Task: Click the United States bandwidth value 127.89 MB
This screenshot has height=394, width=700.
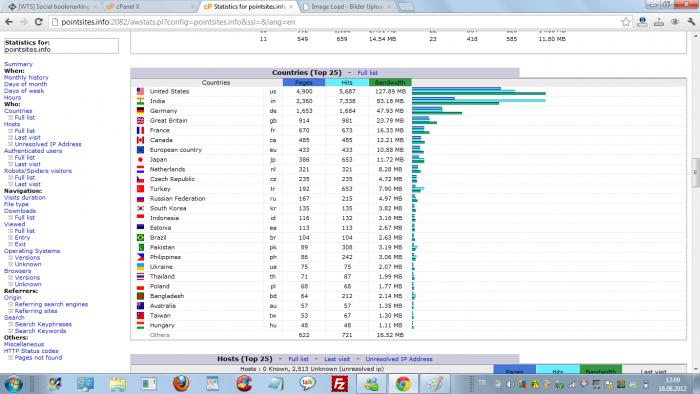Action: [389, 91]
